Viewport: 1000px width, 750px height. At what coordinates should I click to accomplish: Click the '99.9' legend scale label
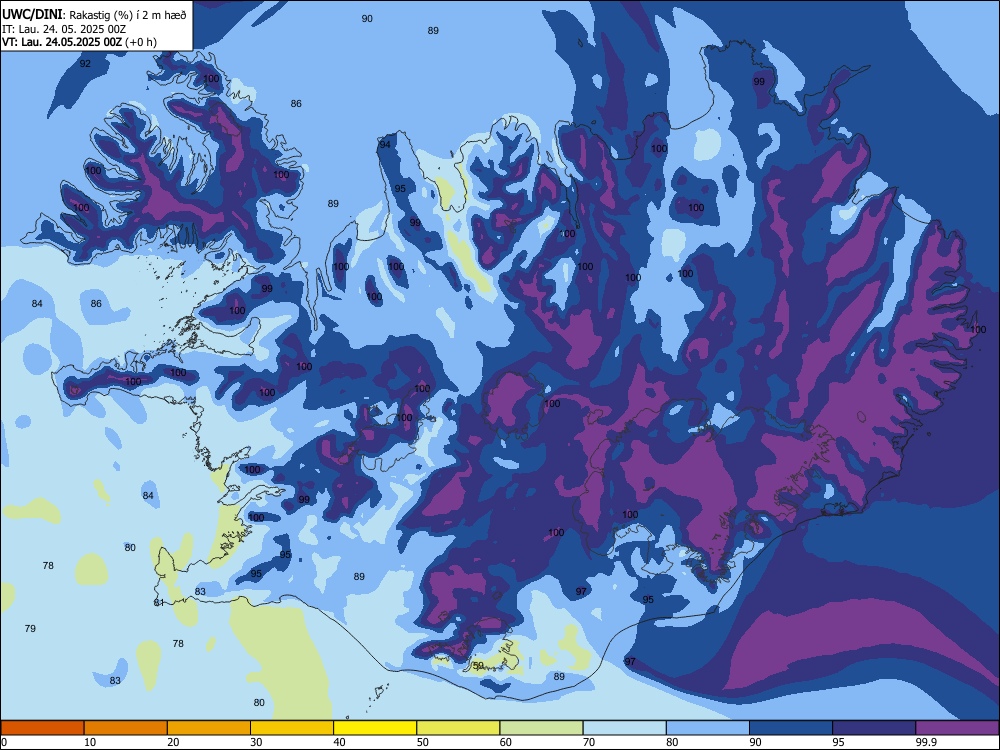[926, 742]
